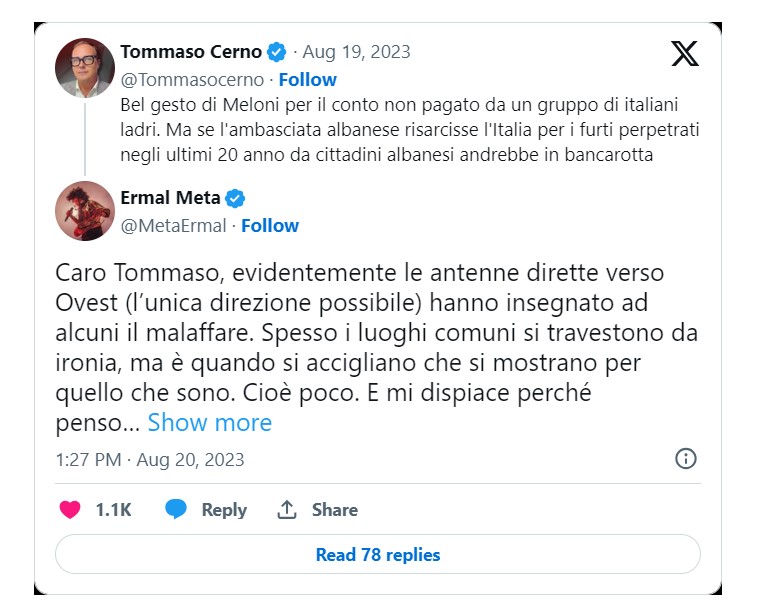Click the X logo icon
Viewport: 777px width, 612px height.
pos(685,53)
